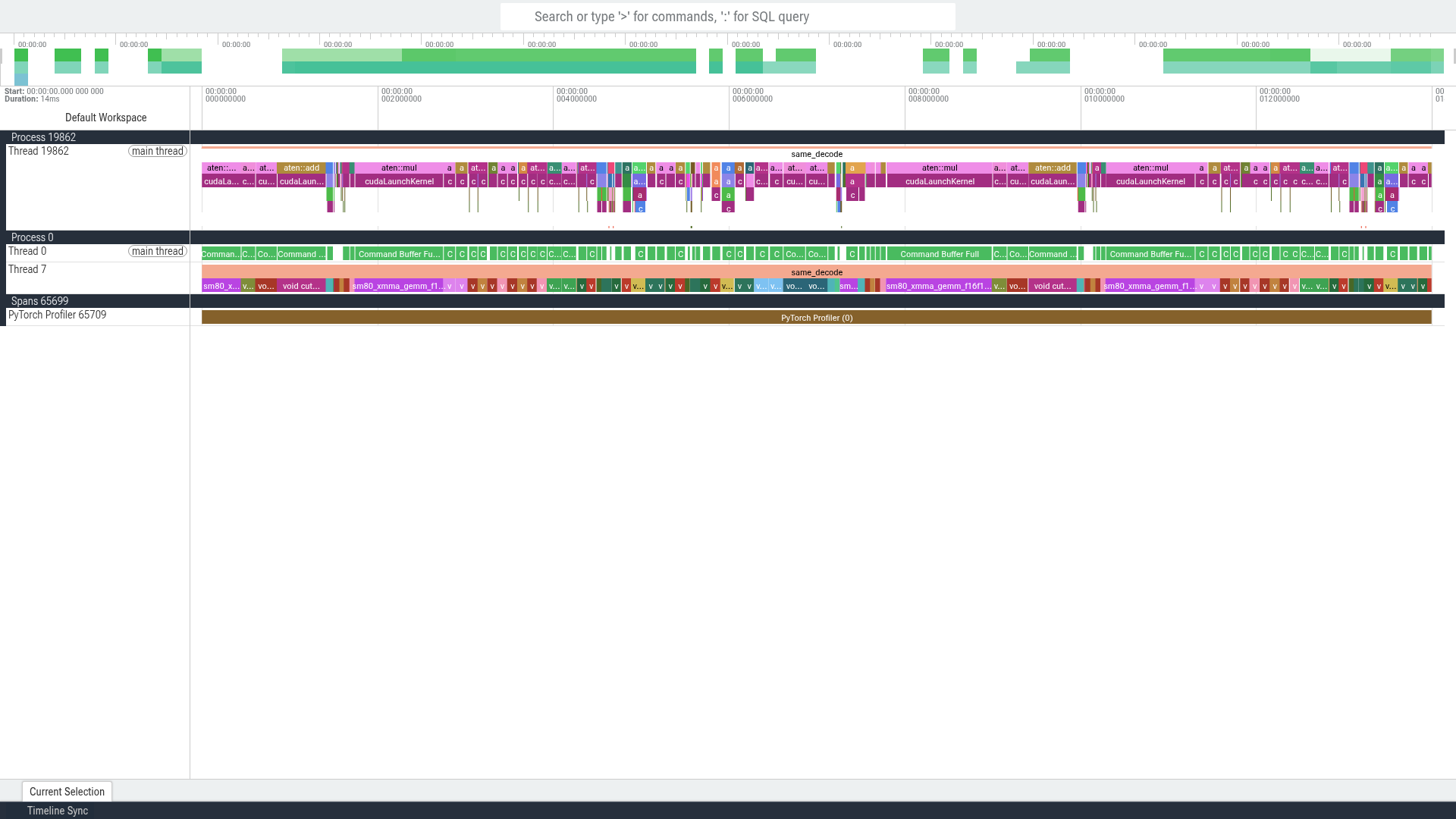Select the truncated Comman slice at Thread 0 start
Image resolution: width=1456 pixels, height=819 pixels.
click(x=221, y=254)
